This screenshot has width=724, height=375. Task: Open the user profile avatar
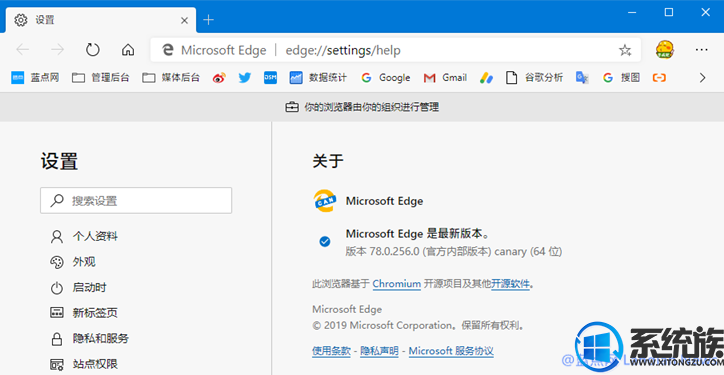[x=664, y=49]
